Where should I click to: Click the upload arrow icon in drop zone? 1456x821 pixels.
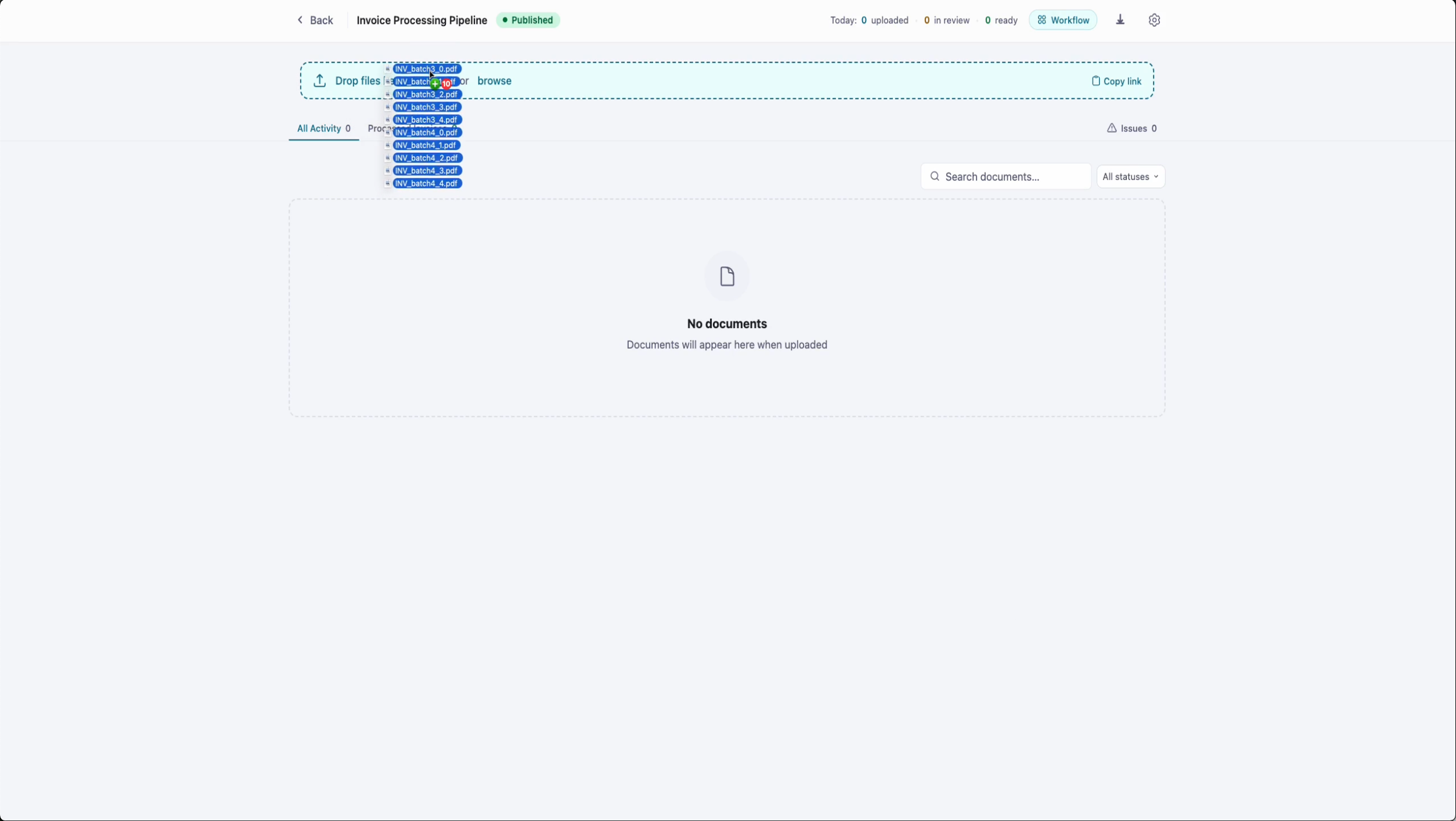click(x=320, y=81)
